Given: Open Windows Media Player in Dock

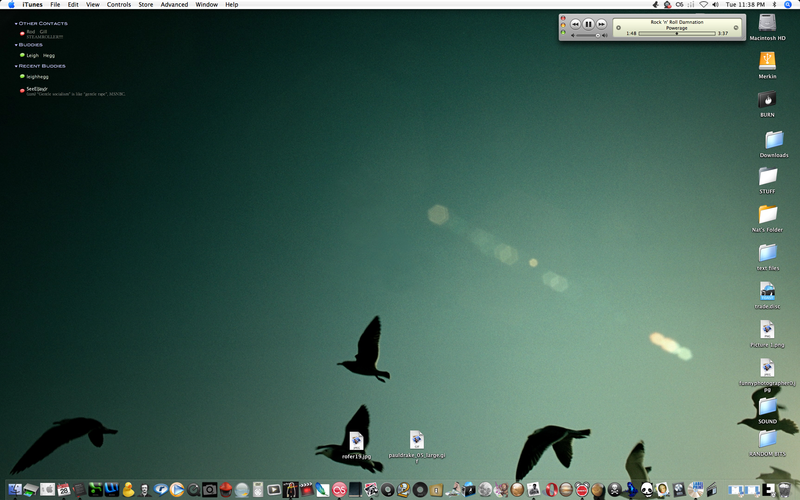Looking at the screenshot, I should pos(177,490).
